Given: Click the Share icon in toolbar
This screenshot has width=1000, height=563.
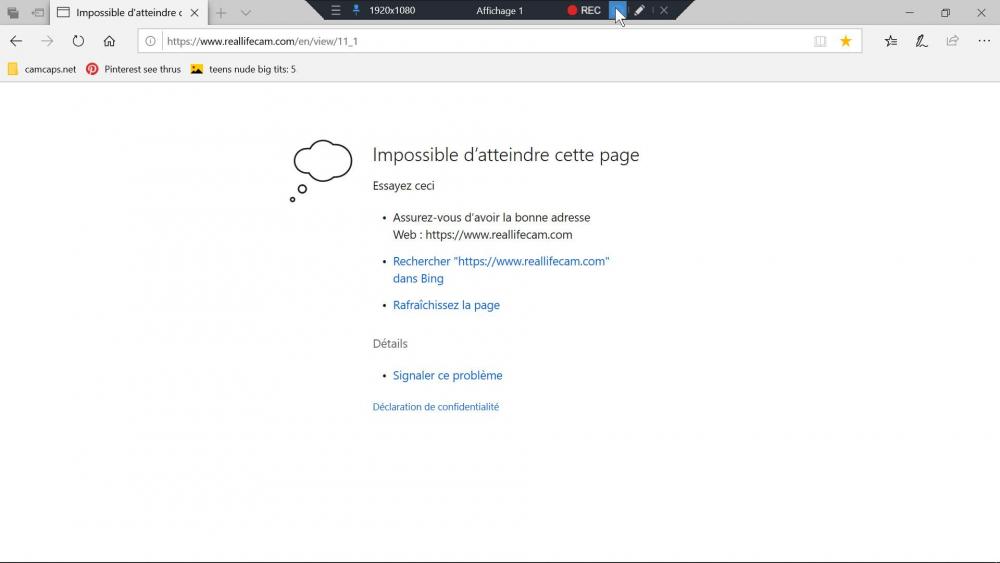Looking at the screenshot, I should 952,41.
